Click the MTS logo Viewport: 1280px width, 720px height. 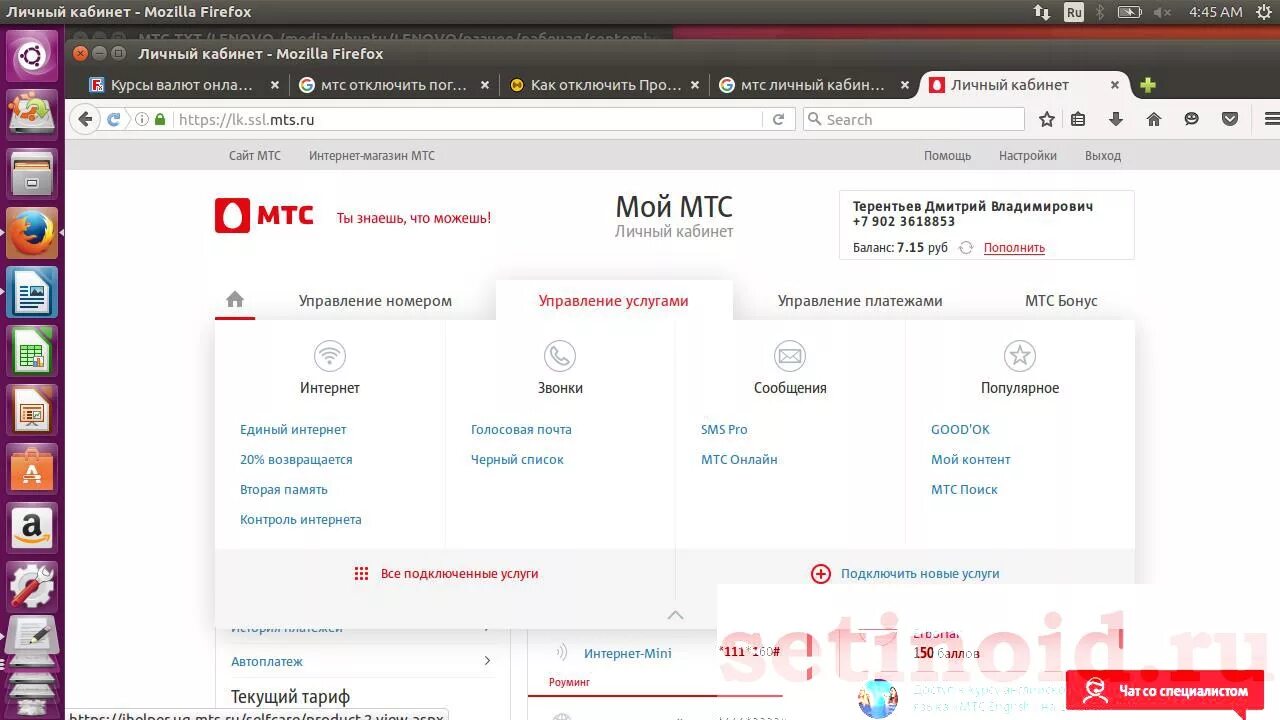(264, 216)
